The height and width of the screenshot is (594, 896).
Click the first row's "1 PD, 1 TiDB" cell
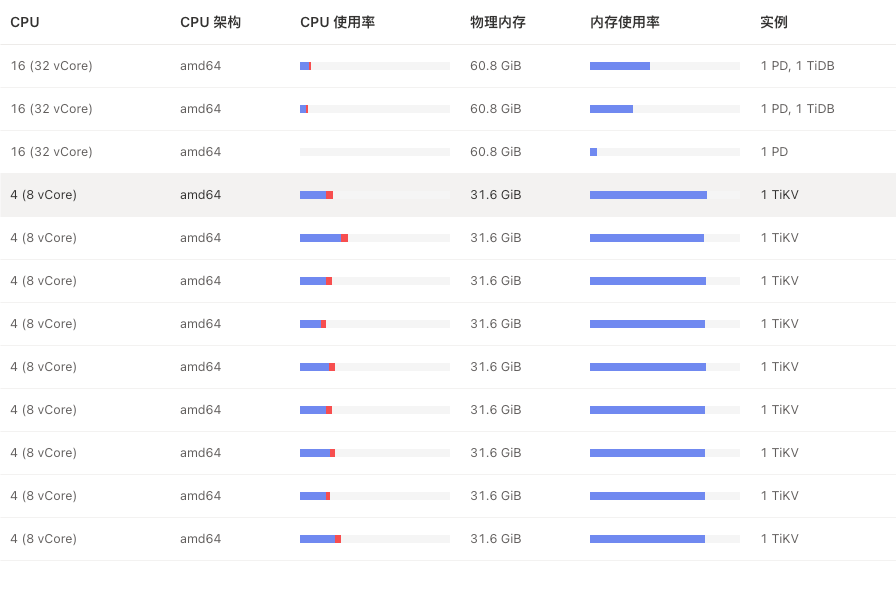pyautogui.click(x=797, y=66)
